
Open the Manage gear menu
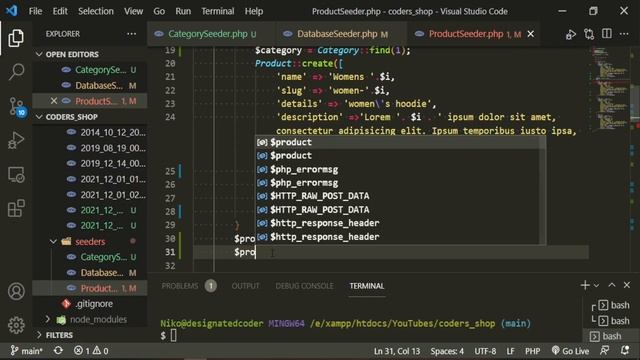16,325
